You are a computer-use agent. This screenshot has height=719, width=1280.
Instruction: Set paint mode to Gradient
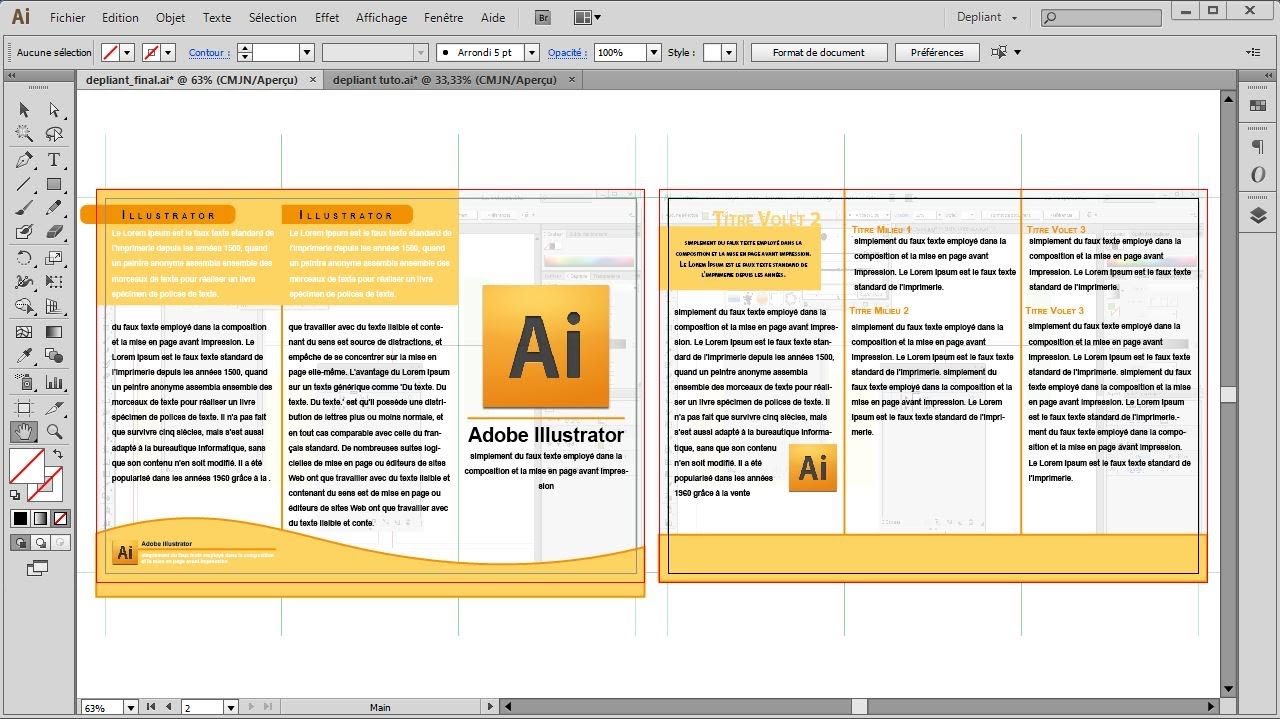coord(40,518)
